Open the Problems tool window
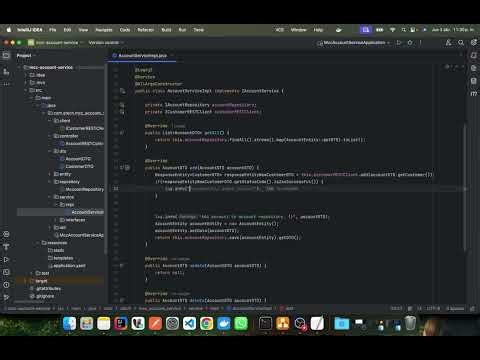 click(x=6, y=285)
